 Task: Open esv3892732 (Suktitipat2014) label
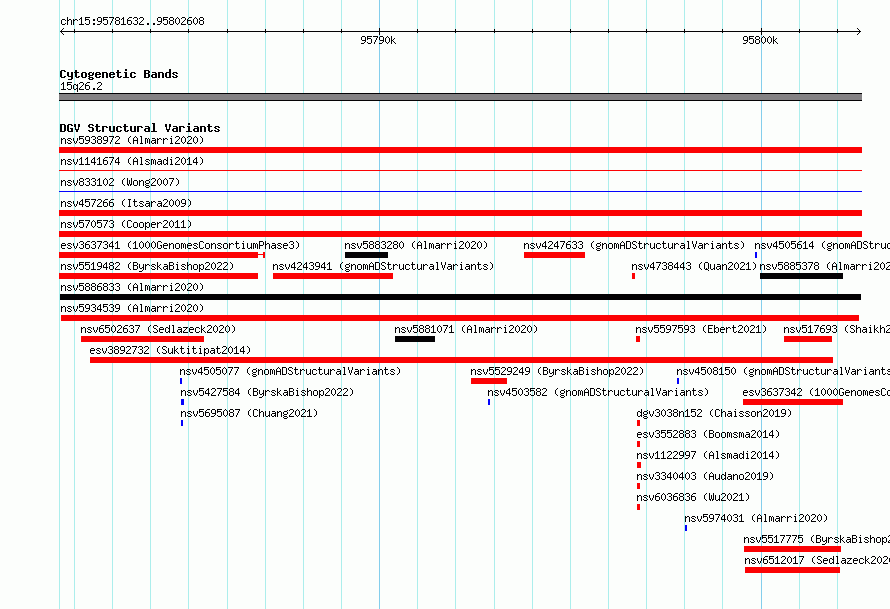coord(170,350)
